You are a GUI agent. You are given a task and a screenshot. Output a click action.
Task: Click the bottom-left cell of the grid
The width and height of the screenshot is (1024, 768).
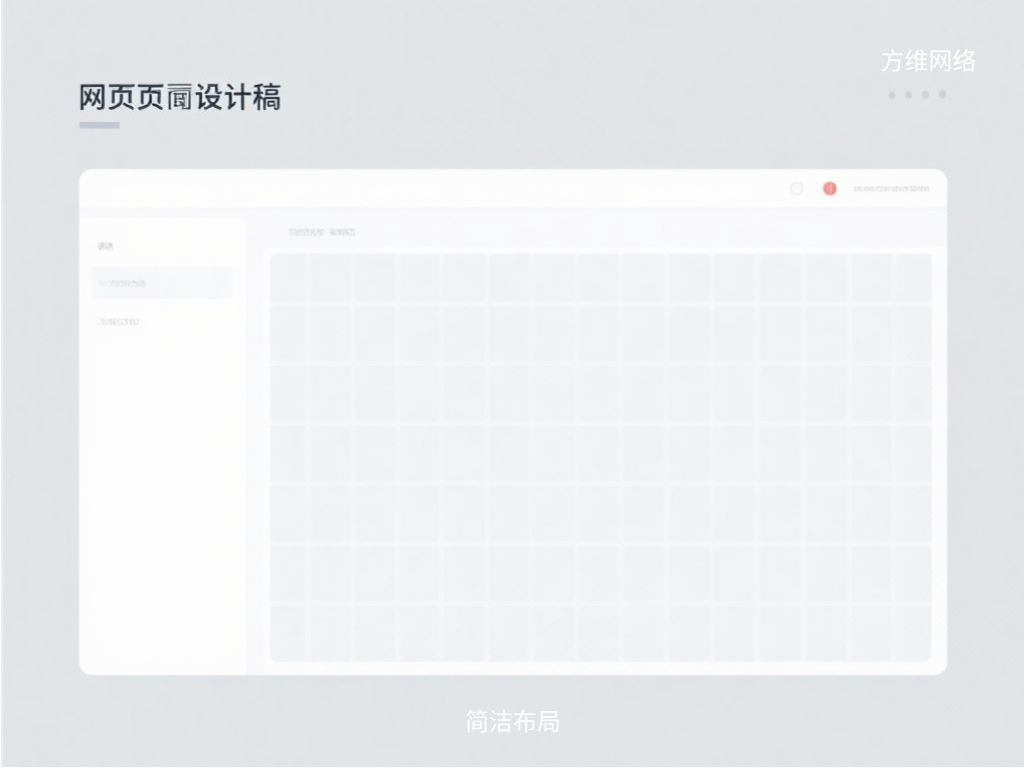coord(288,632)
